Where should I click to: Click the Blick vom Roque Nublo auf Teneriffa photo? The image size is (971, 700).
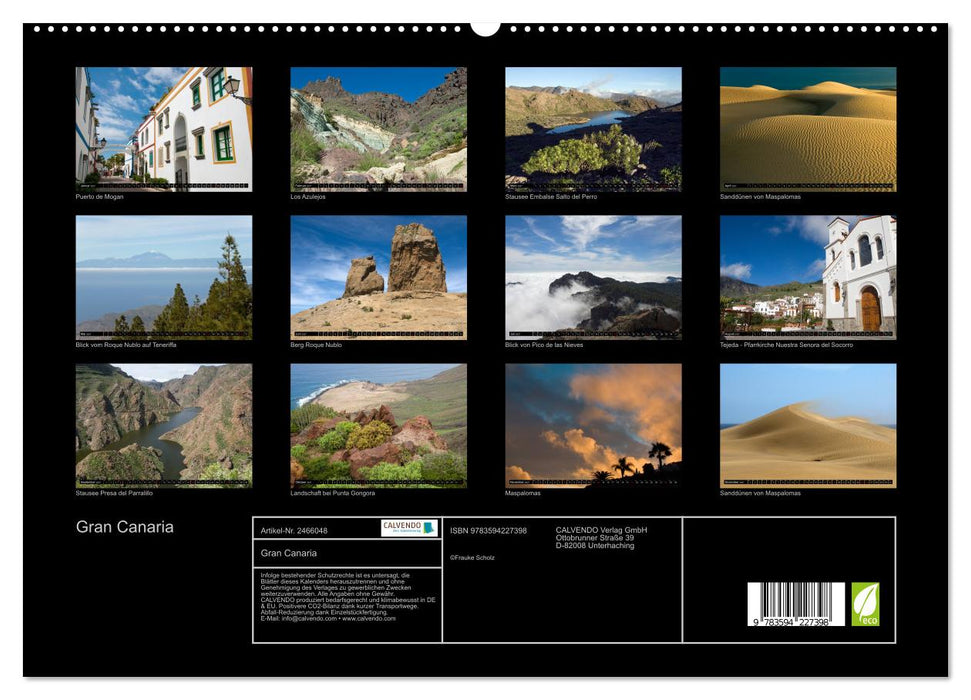point(164,278)
